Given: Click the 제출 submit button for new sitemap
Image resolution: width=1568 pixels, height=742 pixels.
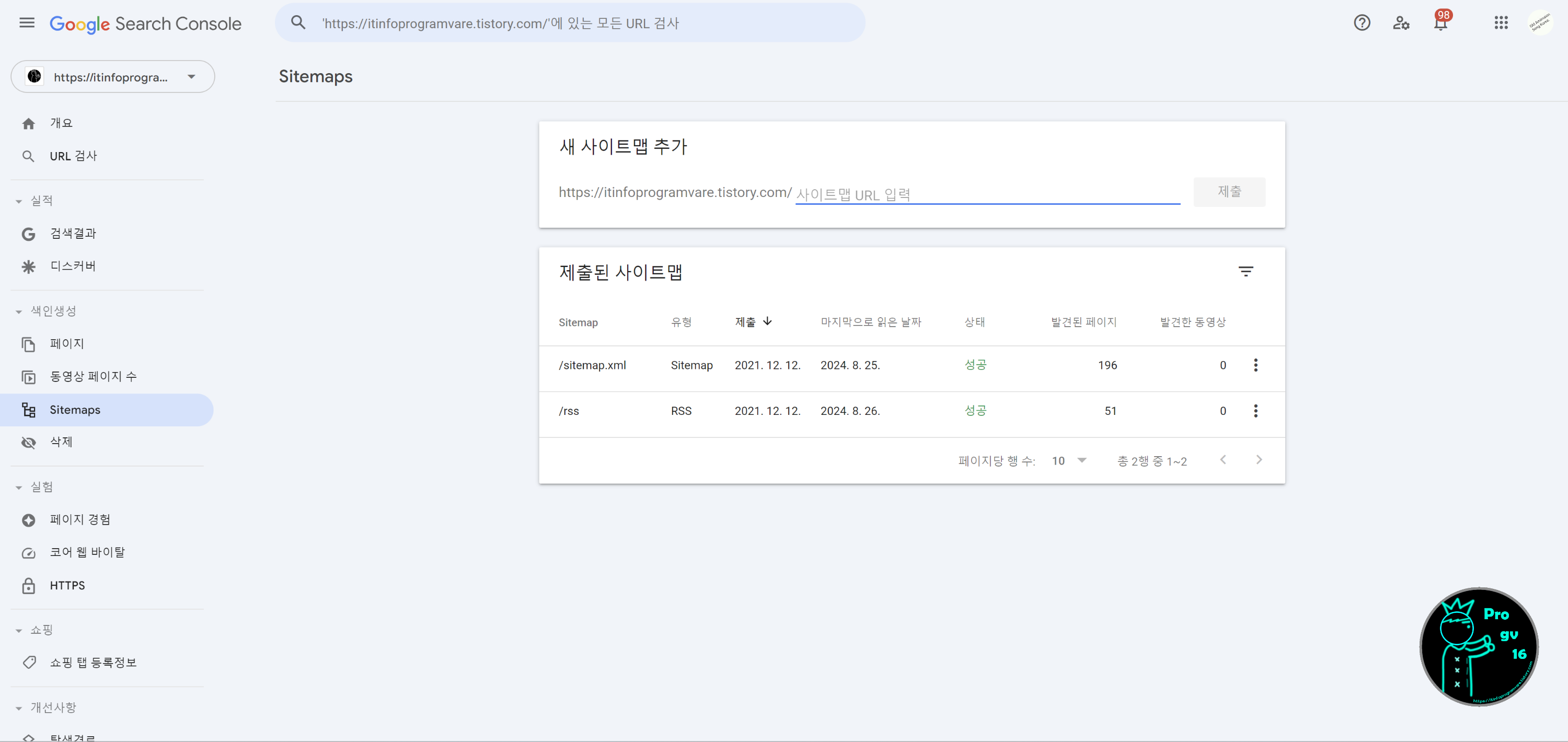Looking at the screenshot, I should click(1229, 192).
